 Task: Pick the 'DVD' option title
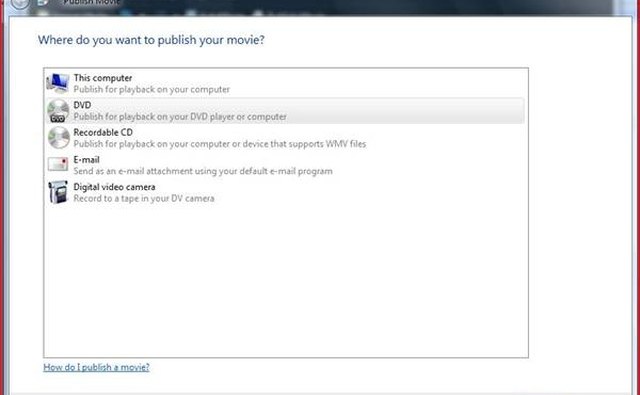pos(82,105)
